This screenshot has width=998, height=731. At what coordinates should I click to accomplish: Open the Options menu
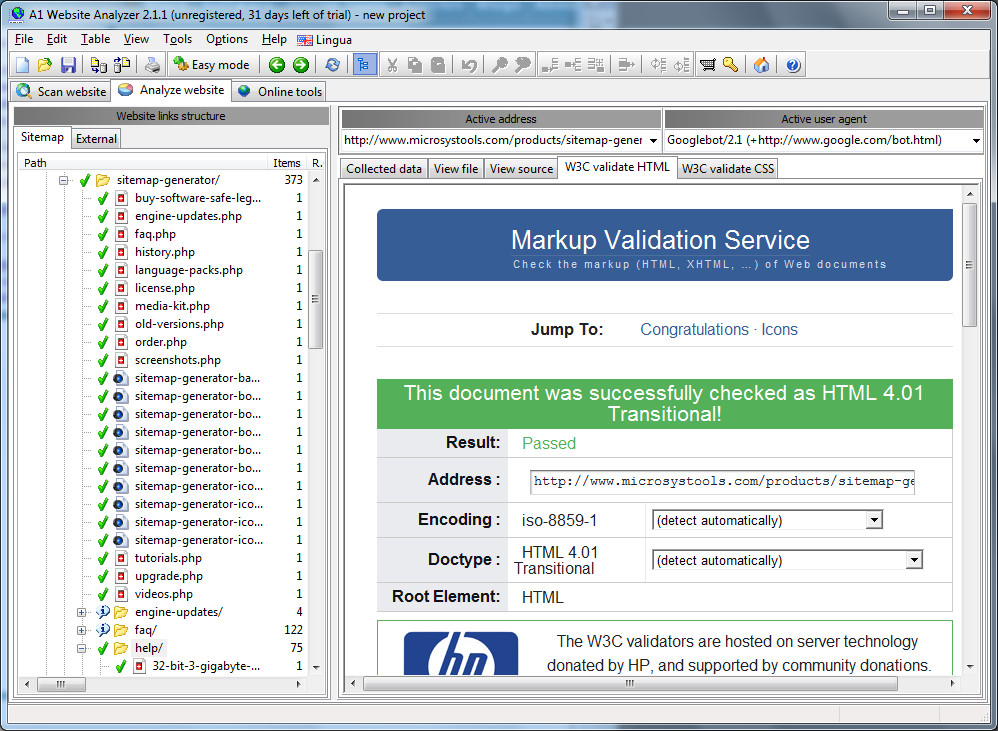click(x=227, y=39)
